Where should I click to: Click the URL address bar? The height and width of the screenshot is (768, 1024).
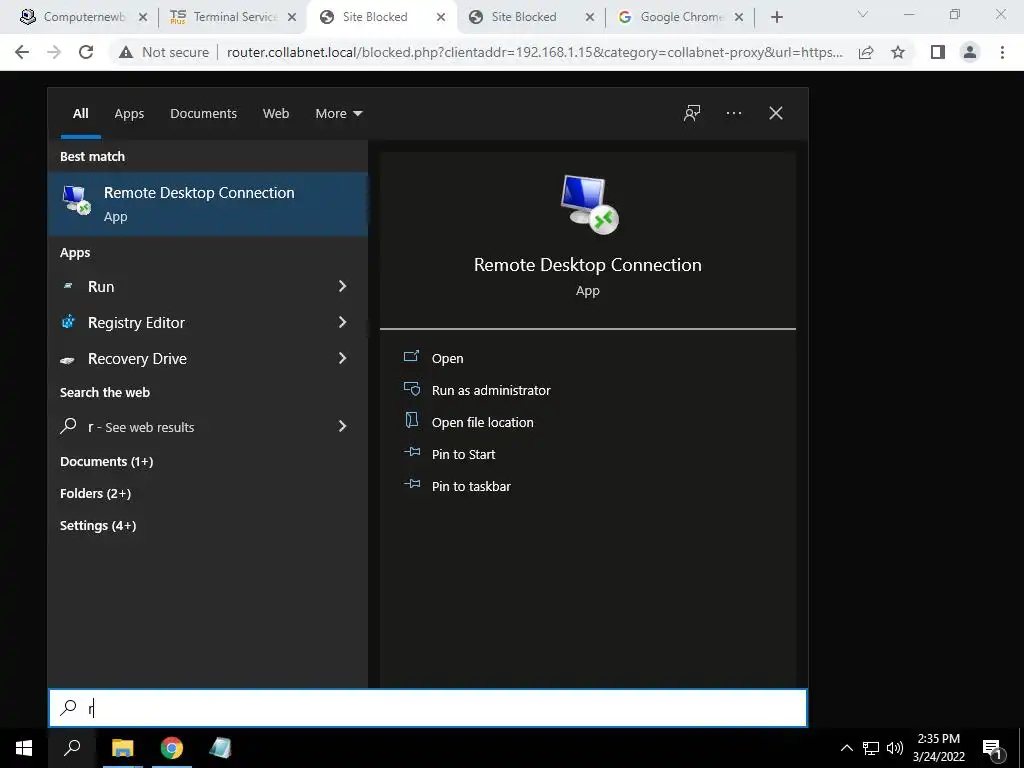pyautogui.click(x=534, y=52)
